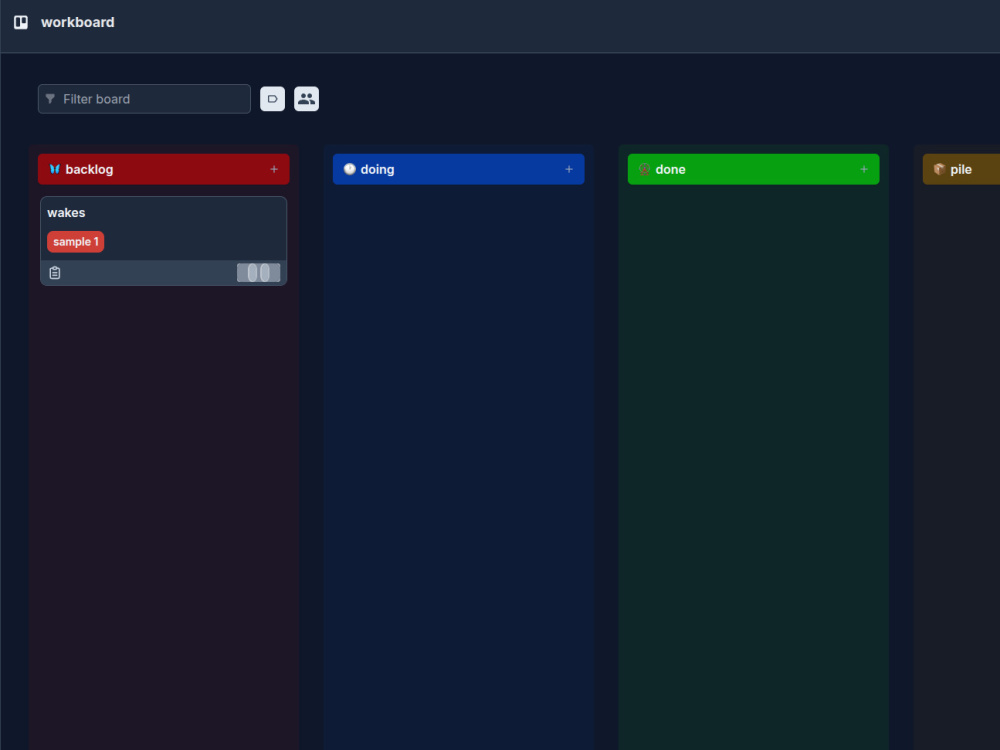Screen dimensions: 1000x750
Task: Click the done rosette emoji icon
Action: click(x=644, y=169)
